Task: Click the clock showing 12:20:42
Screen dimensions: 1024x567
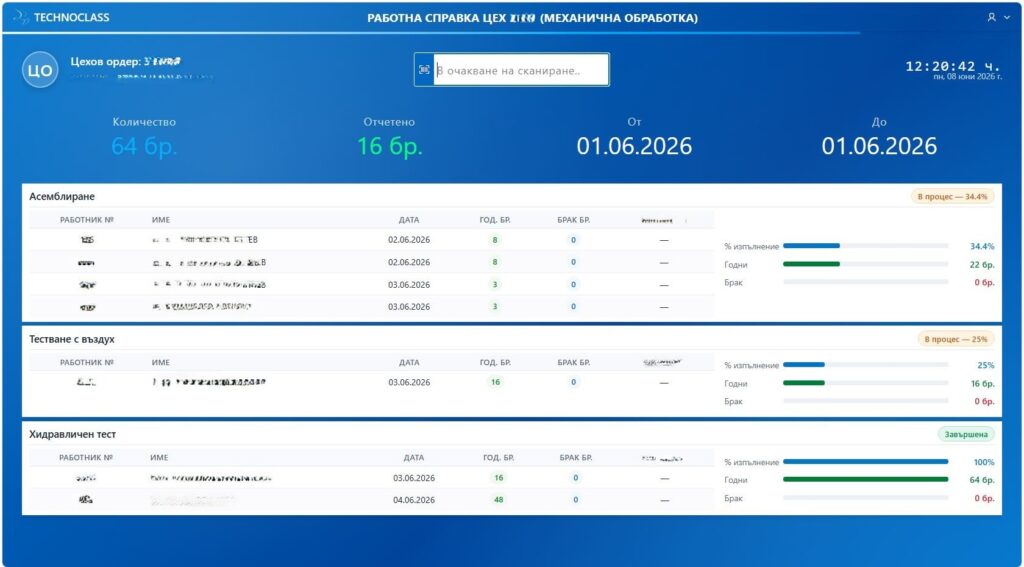Action: [953, 66]
